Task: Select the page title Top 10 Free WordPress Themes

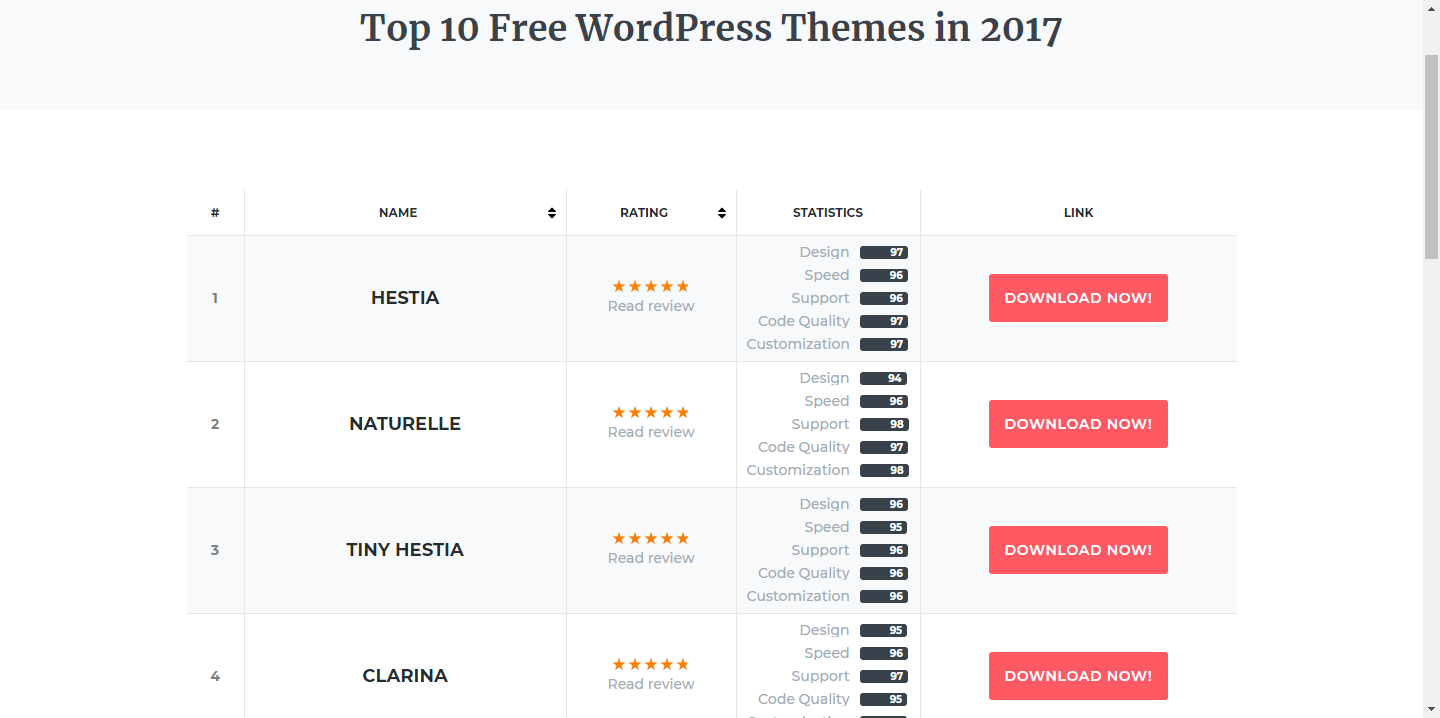Action: 710,28
